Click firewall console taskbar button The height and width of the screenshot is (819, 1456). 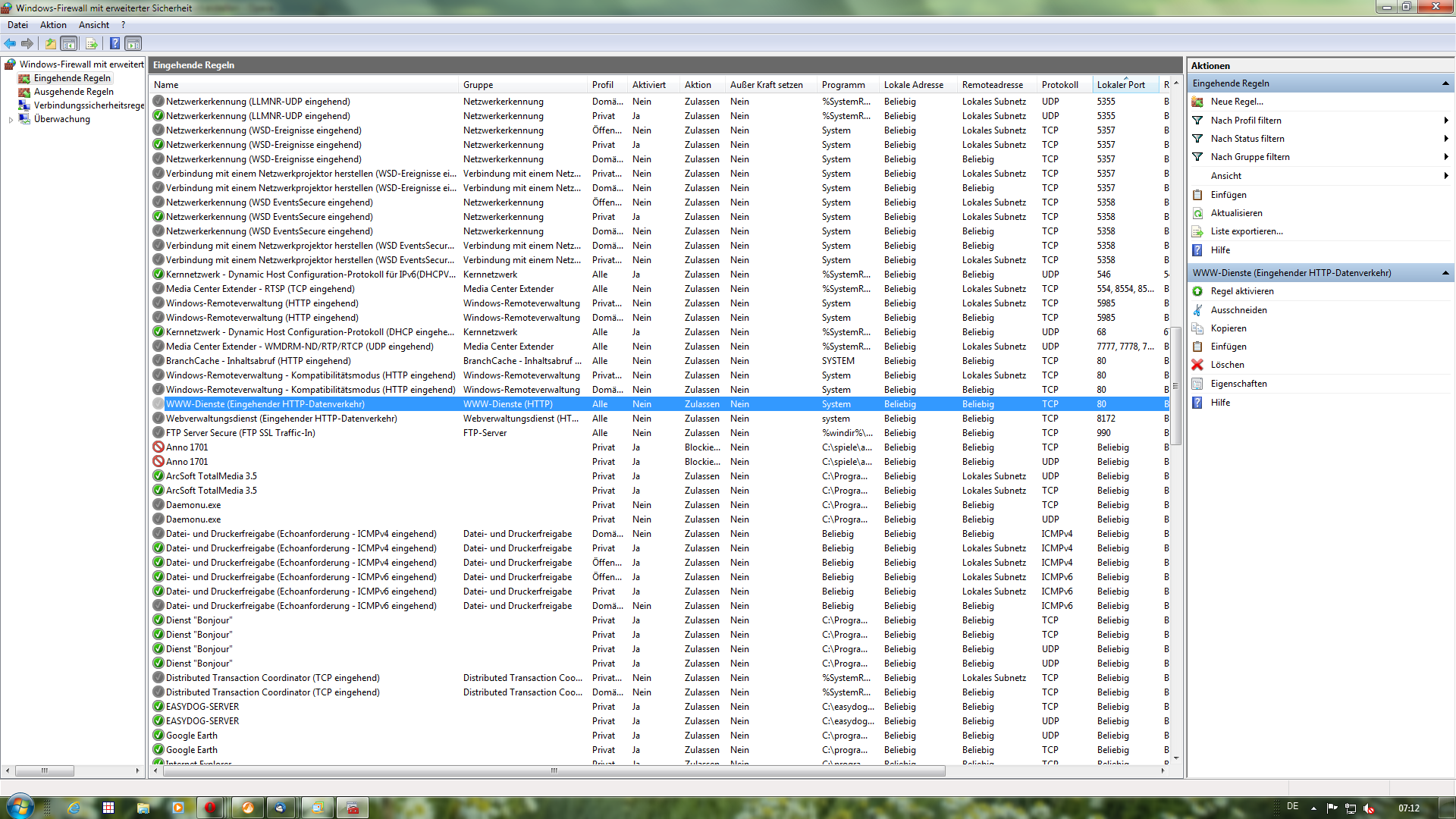353,808
